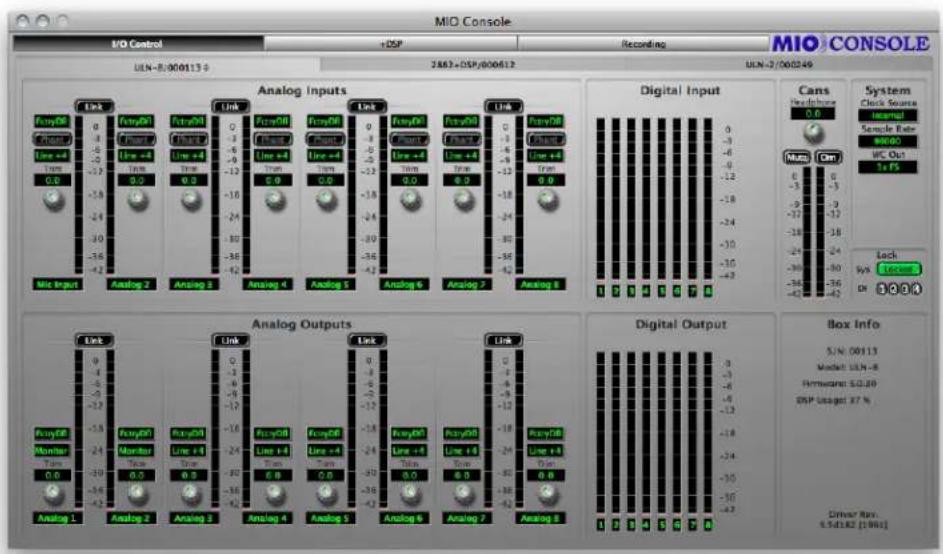Toggle phantom power on Mic Input

52,140
